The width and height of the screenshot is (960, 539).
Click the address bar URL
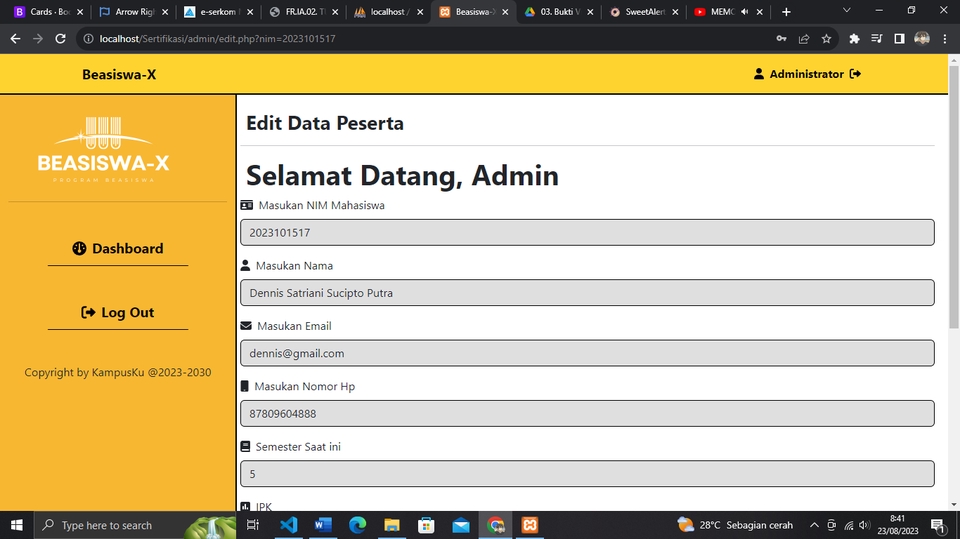(217, 39)
